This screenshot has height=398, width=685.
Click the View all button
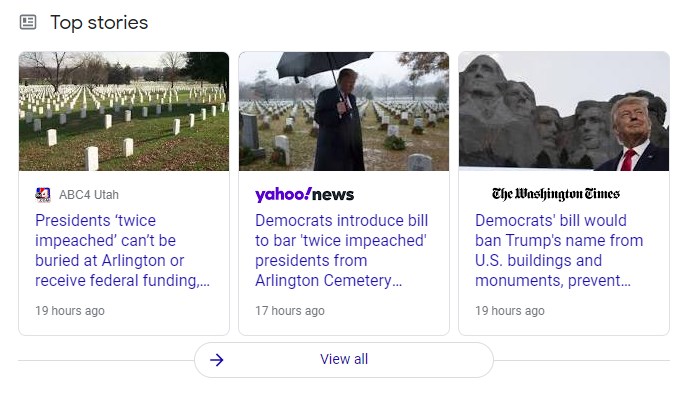tap(344, 360)
